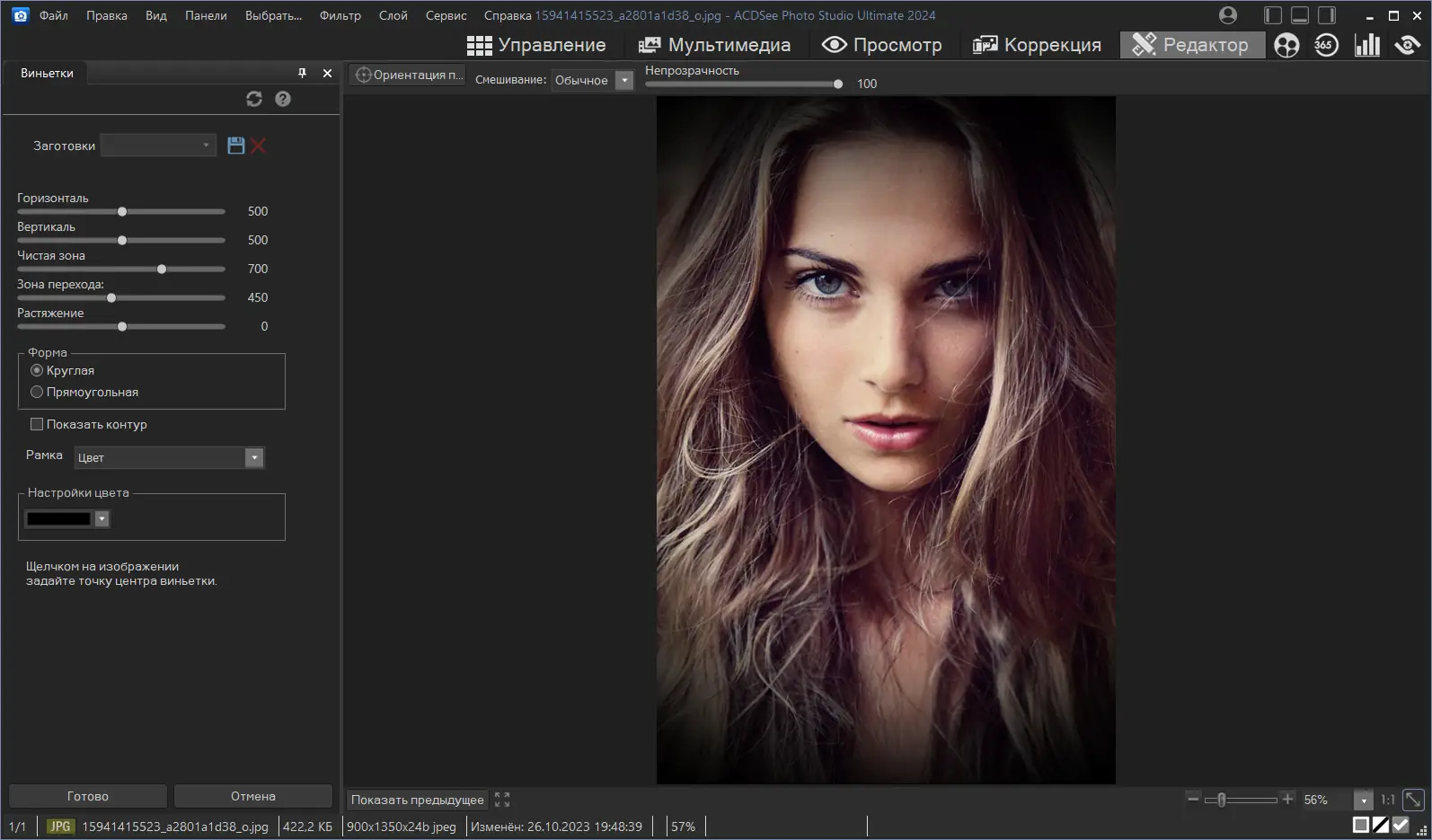
Task: Select the Прямоугольная shape option
Action: pyautogui.click(x=37, y=392)
